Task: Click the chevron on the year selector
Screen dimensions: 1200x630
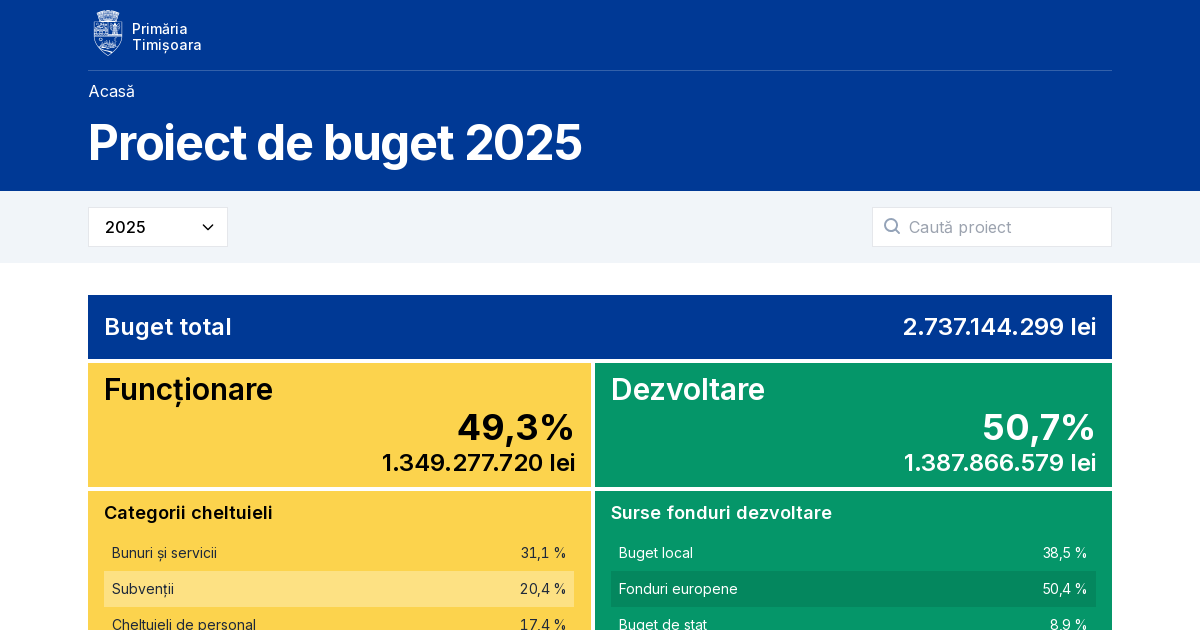Action: click(x=208, y=227)
